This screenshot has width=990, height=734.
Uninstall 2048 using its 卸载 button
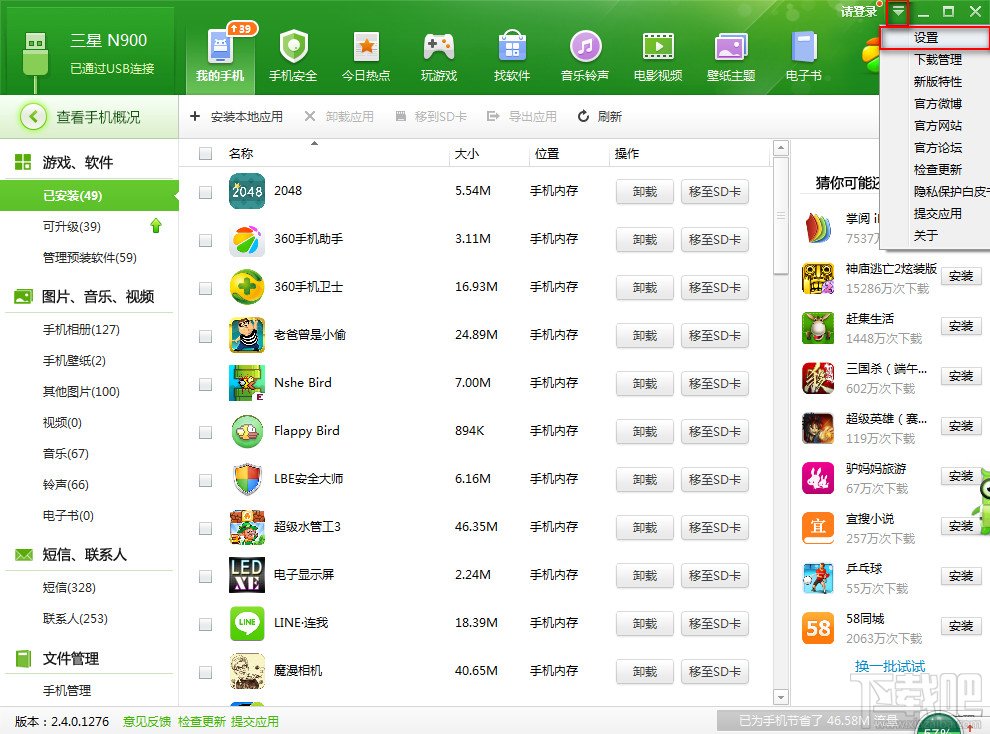pos(644,191)
